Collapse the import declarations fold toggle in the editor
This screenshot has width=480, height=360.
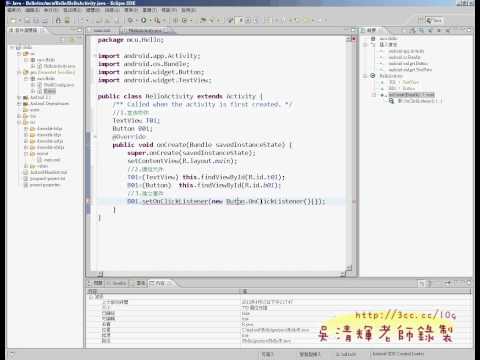click(x=95, y=56)
